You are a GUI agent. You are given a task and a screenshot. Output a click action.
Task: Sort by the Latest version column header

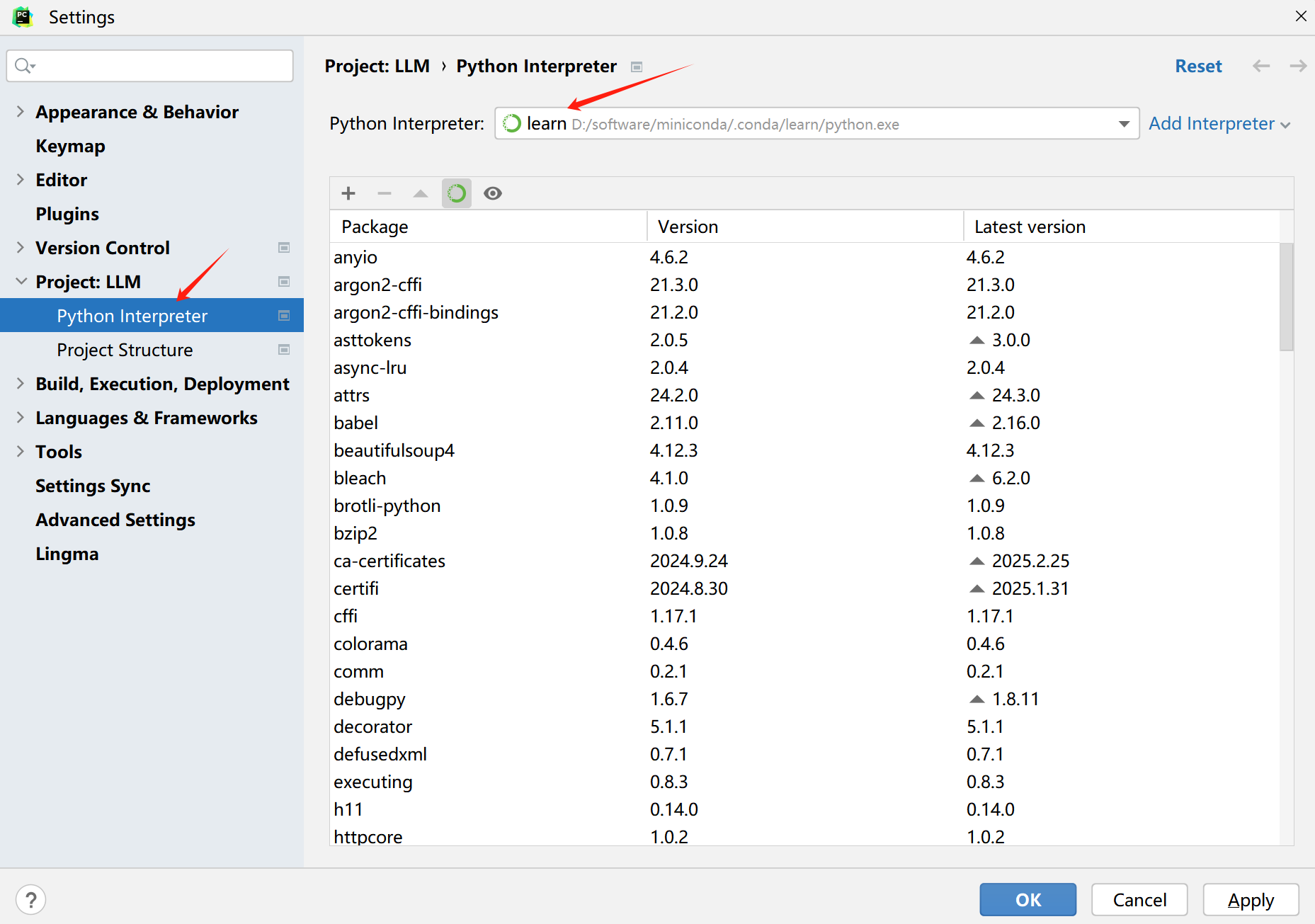click(1122, 227)
